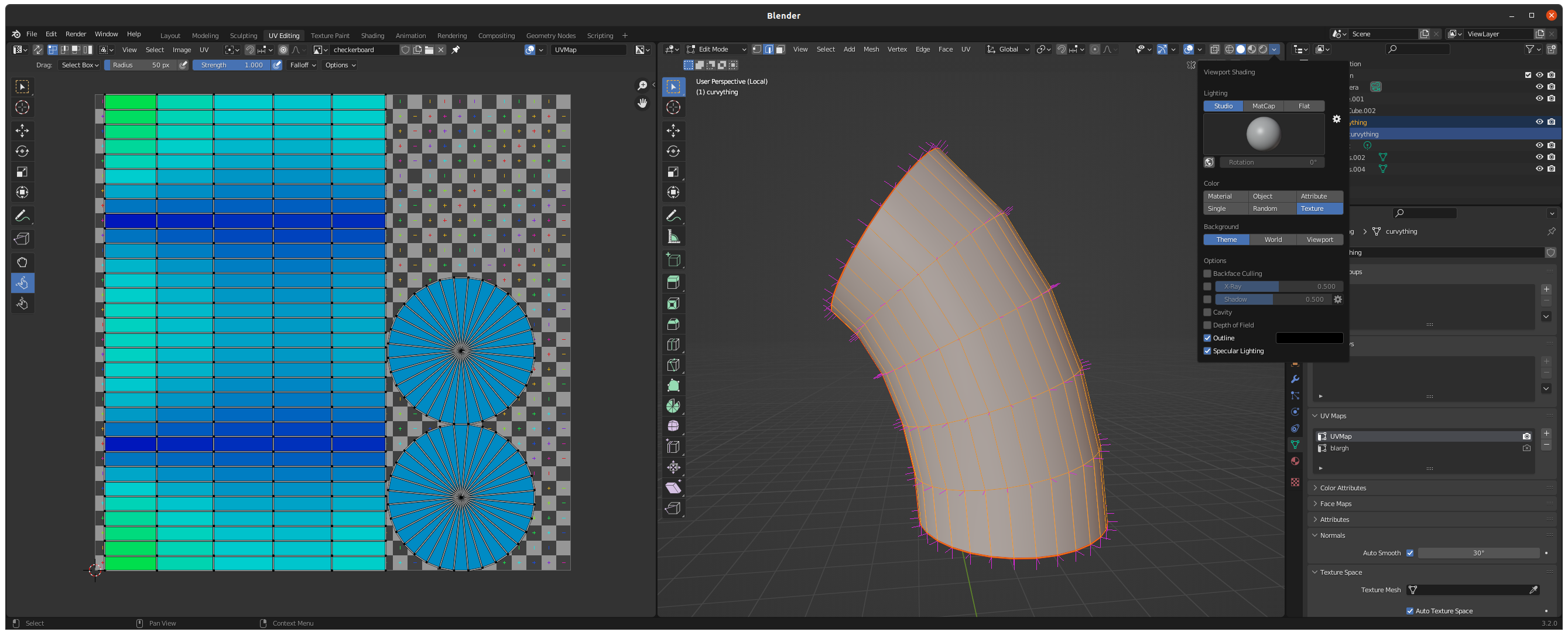
Task: Select the Spin tool
Action: [673, 406]
